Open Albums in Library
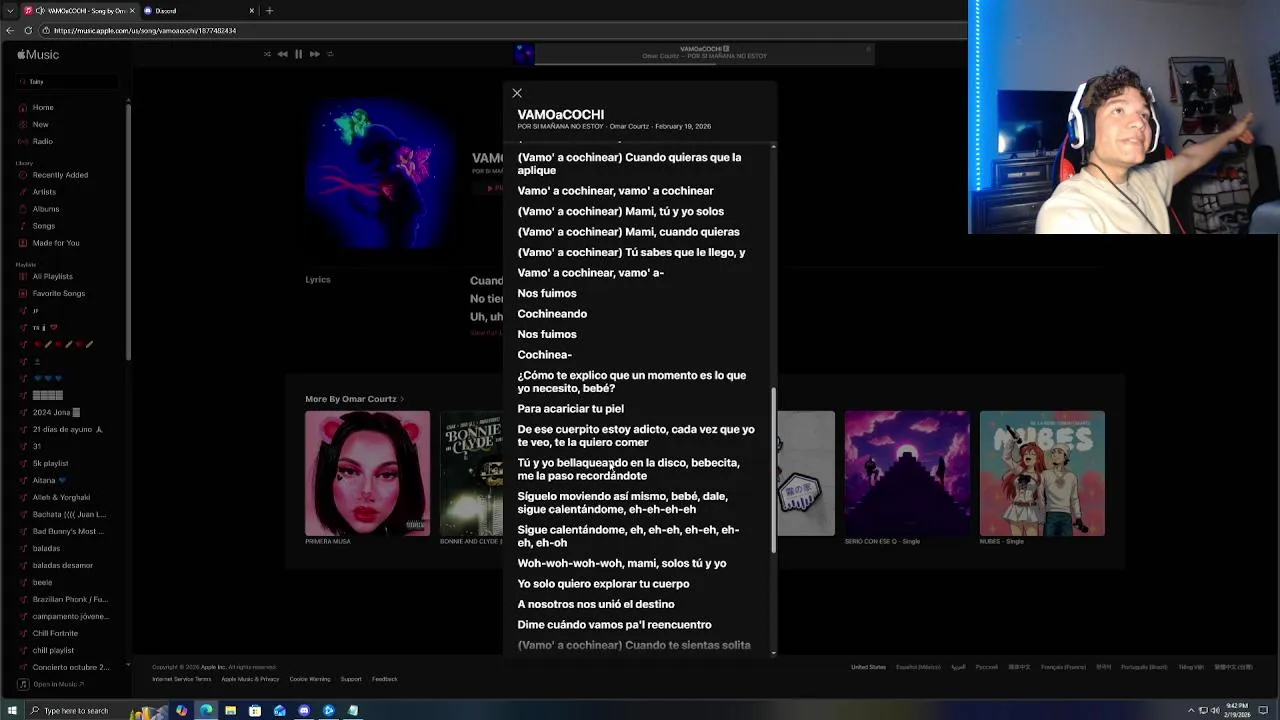 45,209
